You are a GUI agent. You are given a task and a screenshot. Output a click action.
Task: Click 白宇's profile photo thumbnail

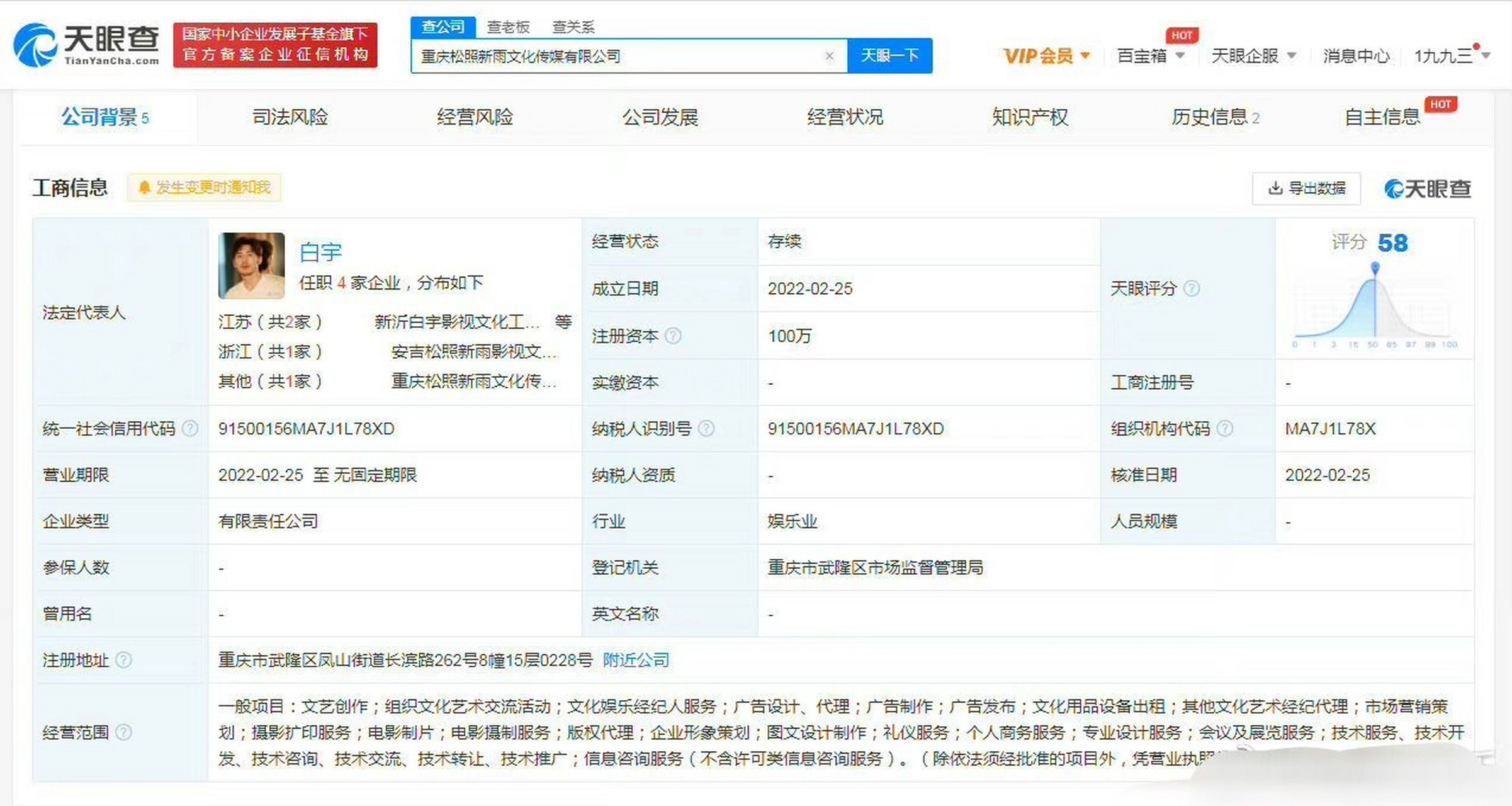(251, 264)
